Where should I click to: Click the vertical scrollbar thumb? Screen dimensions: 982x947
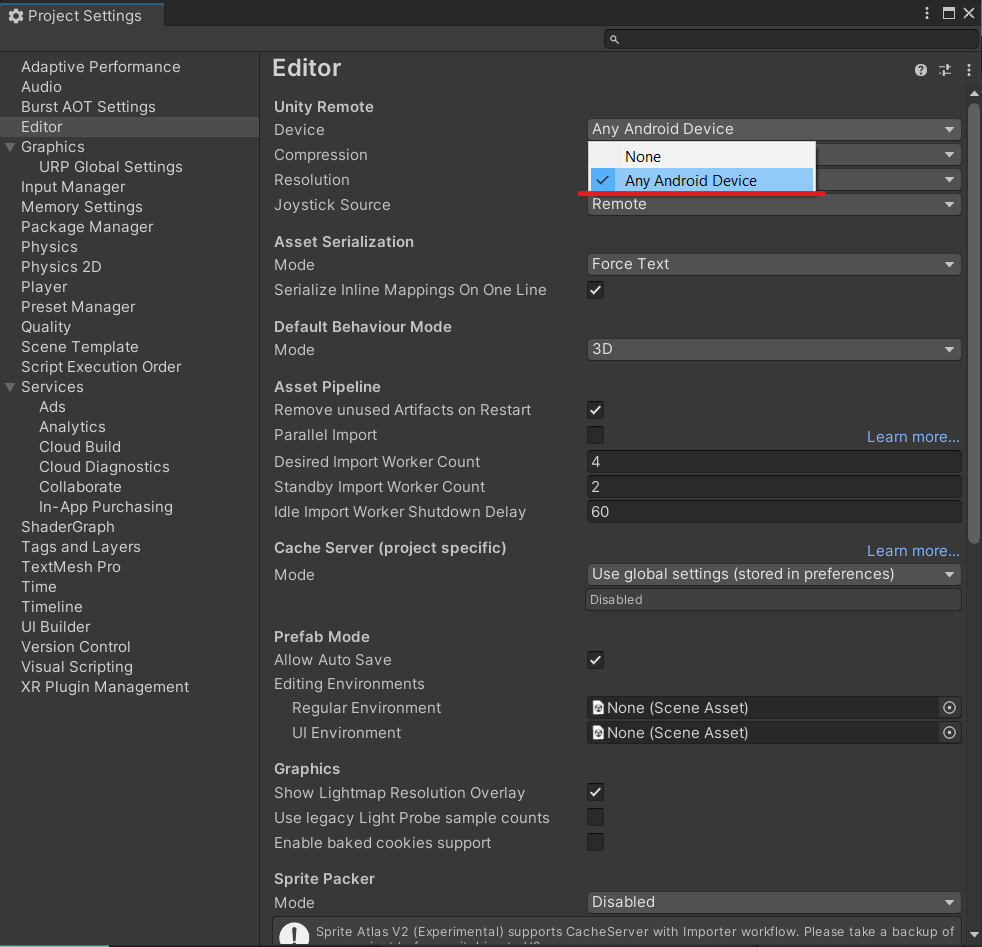point(973,323)
